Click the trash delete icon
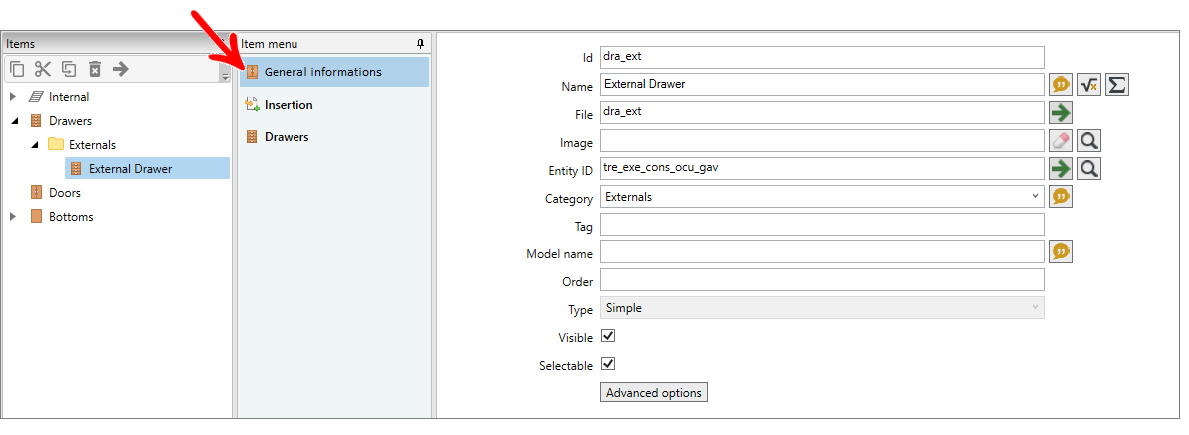The width and height of the screenshot is (1189, 435). pos(95,70)
